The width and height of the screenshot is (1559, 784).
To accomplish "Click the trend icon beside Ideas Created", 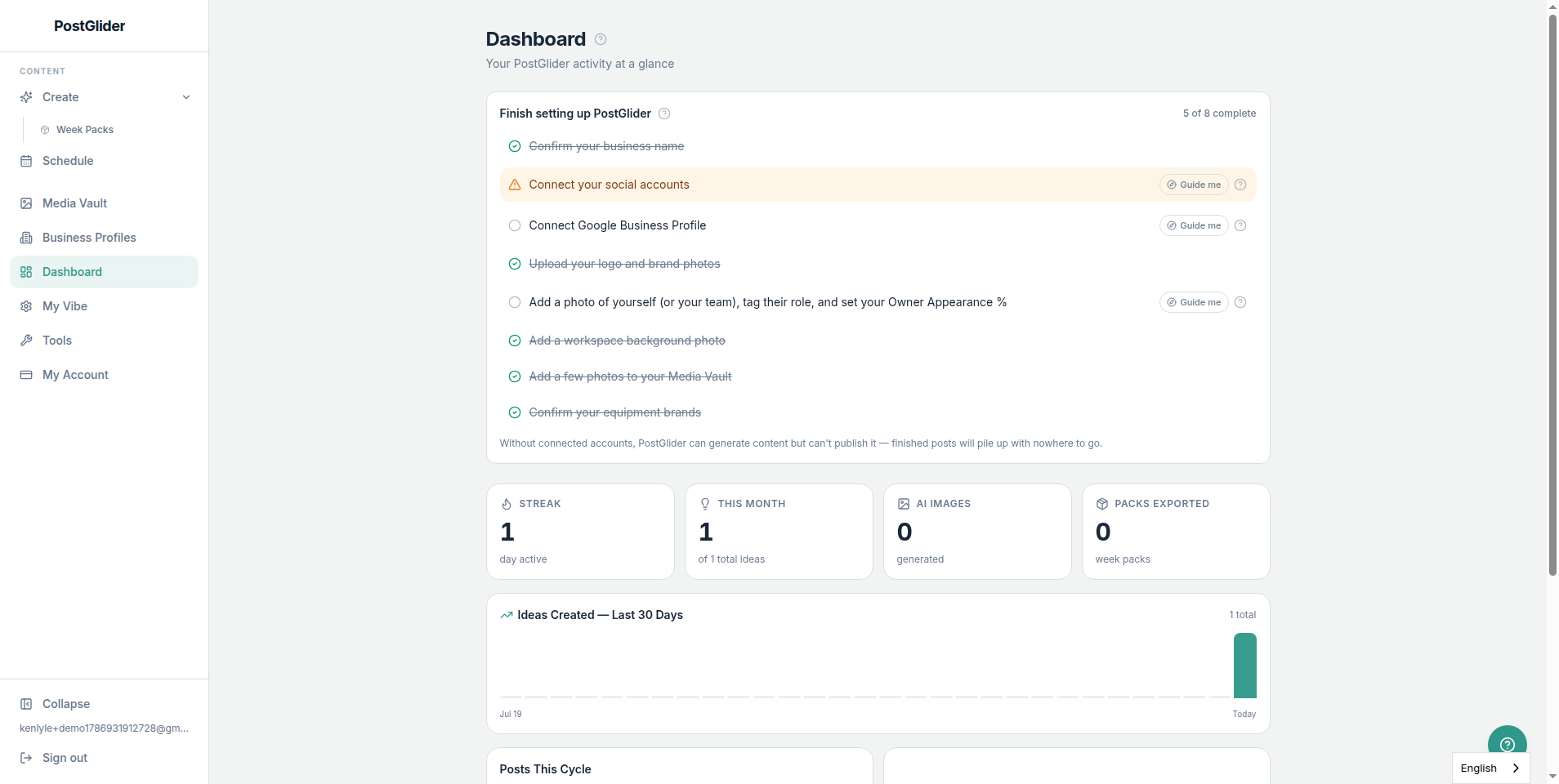I will click(x=507, y=615).
